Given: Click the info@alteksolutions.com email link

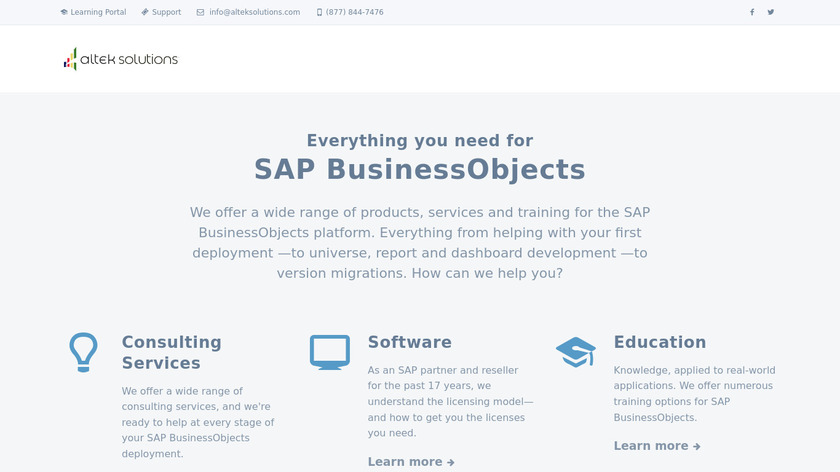Looking at the screenshot, I should [254, 12].
